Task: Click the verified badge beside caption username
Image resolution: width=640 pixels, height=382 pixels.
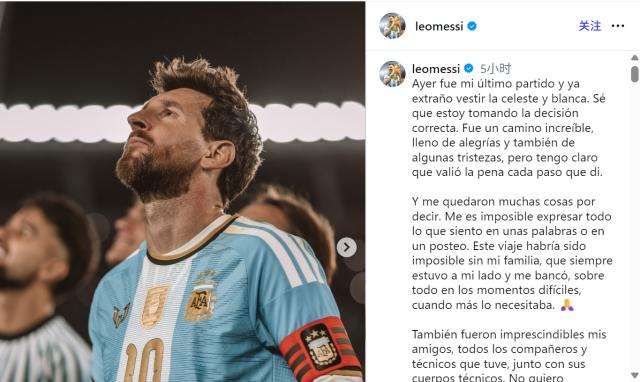Action: click(x=469, y=68)
